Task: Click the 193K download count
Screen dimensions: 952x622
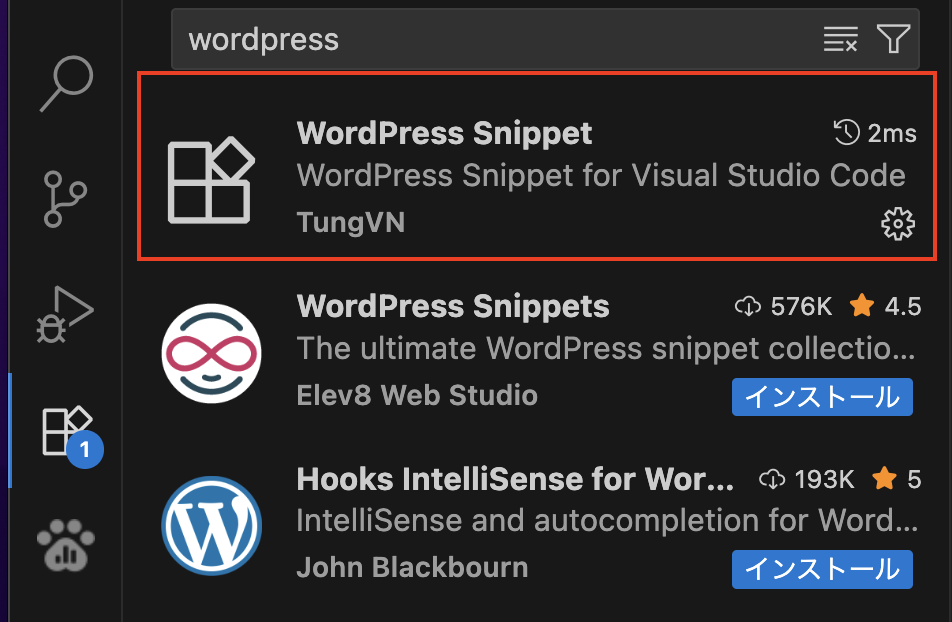Action: coord(807,479)
